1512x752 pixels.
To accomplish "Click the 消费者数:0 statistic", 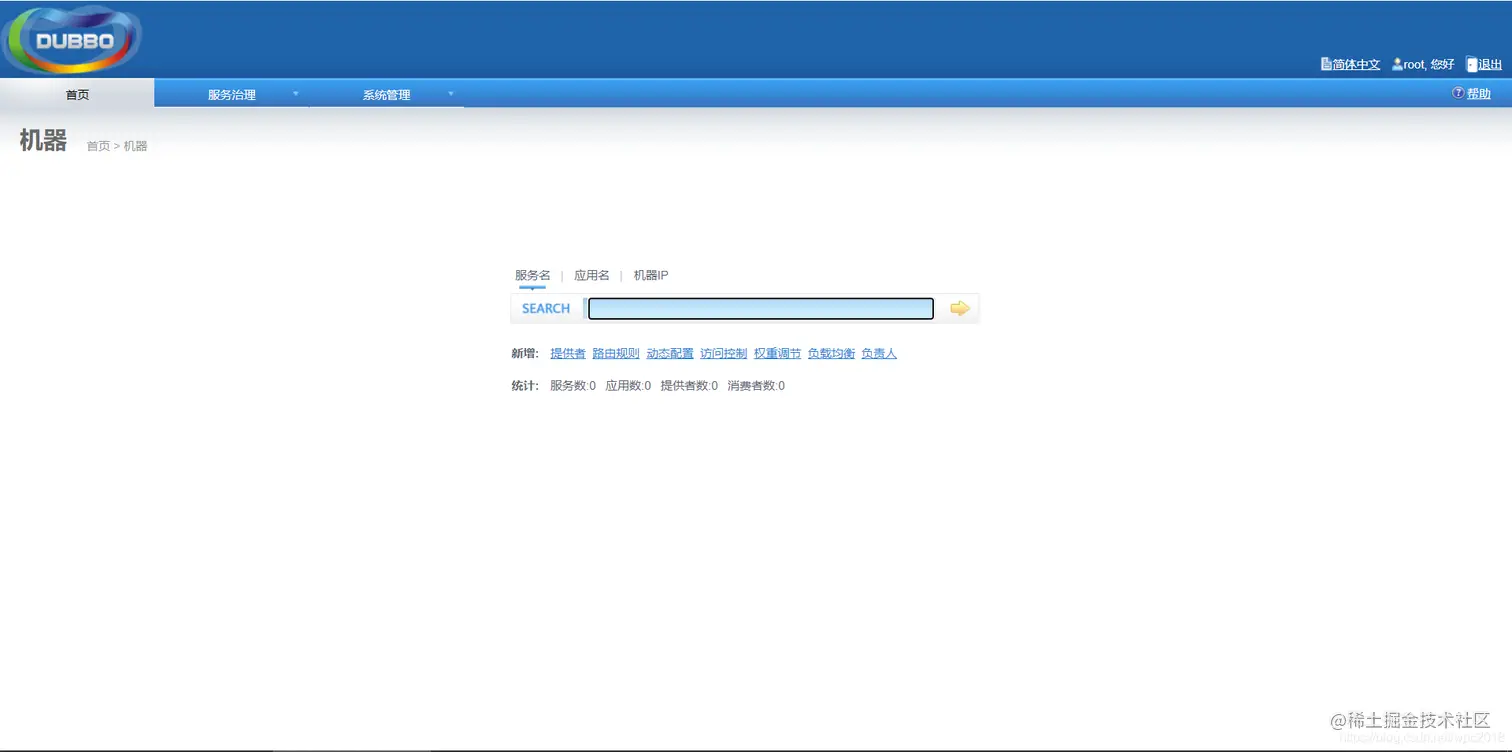I will pyautogui.click(x=756, y=385).
